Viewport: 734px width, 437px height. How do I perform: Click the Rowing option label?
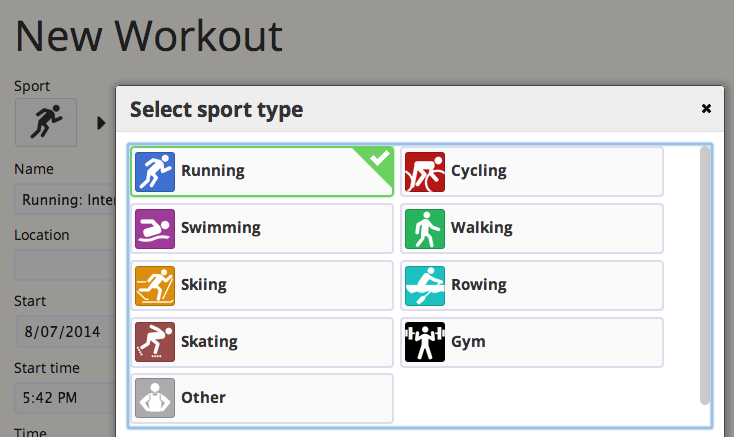click(x=478, y=285)
